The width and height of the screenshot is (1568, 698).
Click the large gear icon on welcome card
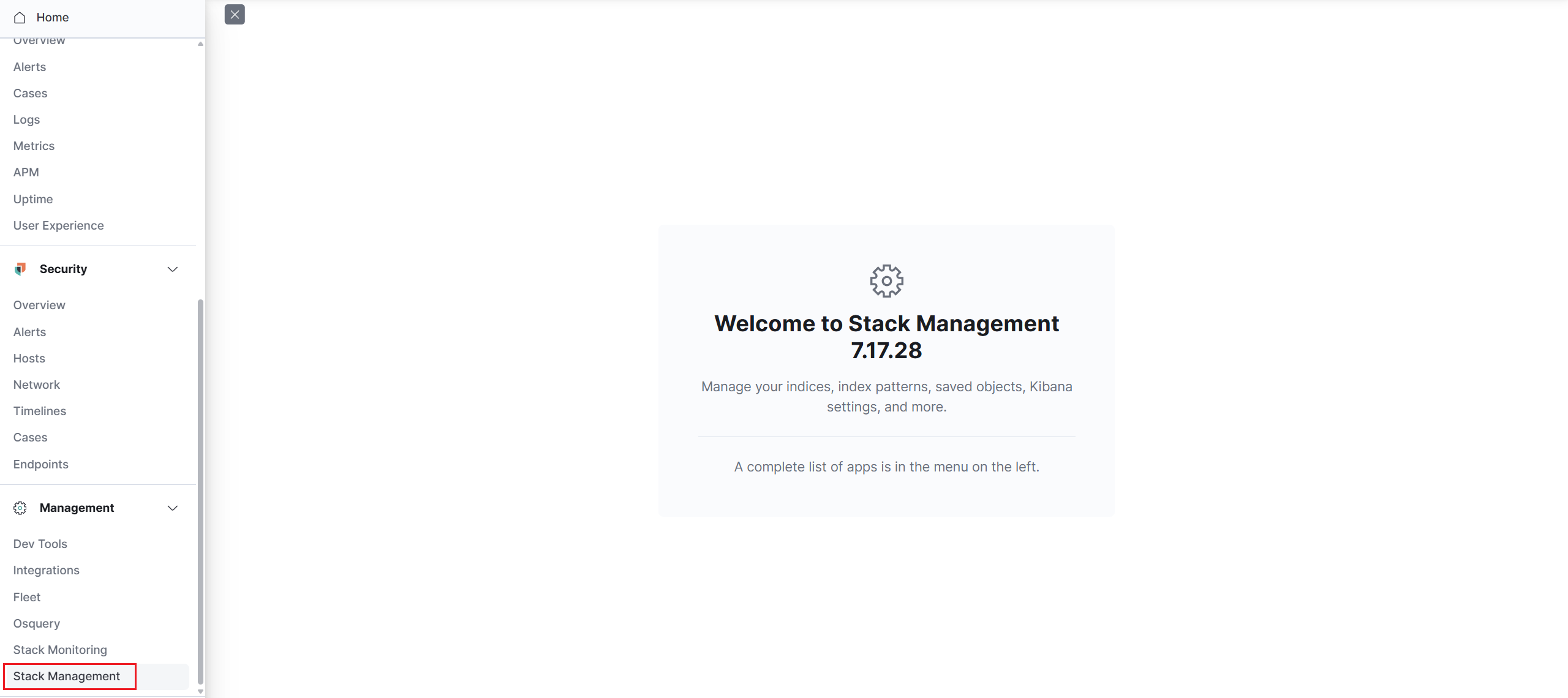tap(886, 281)
